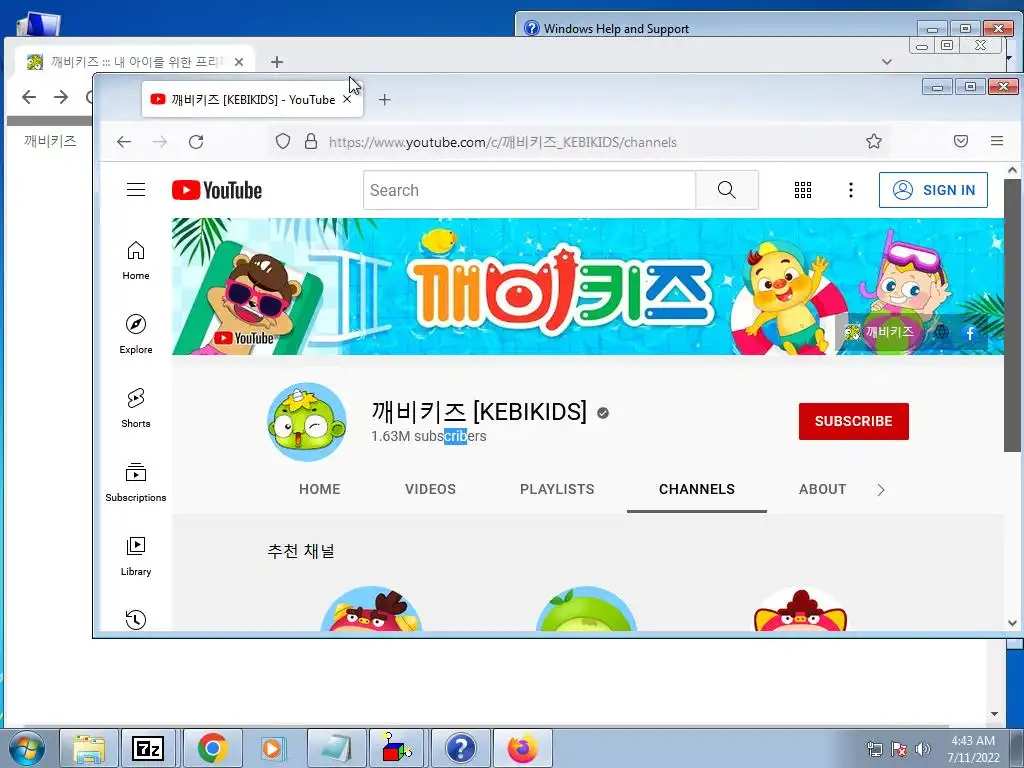Viewport: 1024px width, 768px height.
Task: Switch to HOME channel tab
Action: (319, 489)
